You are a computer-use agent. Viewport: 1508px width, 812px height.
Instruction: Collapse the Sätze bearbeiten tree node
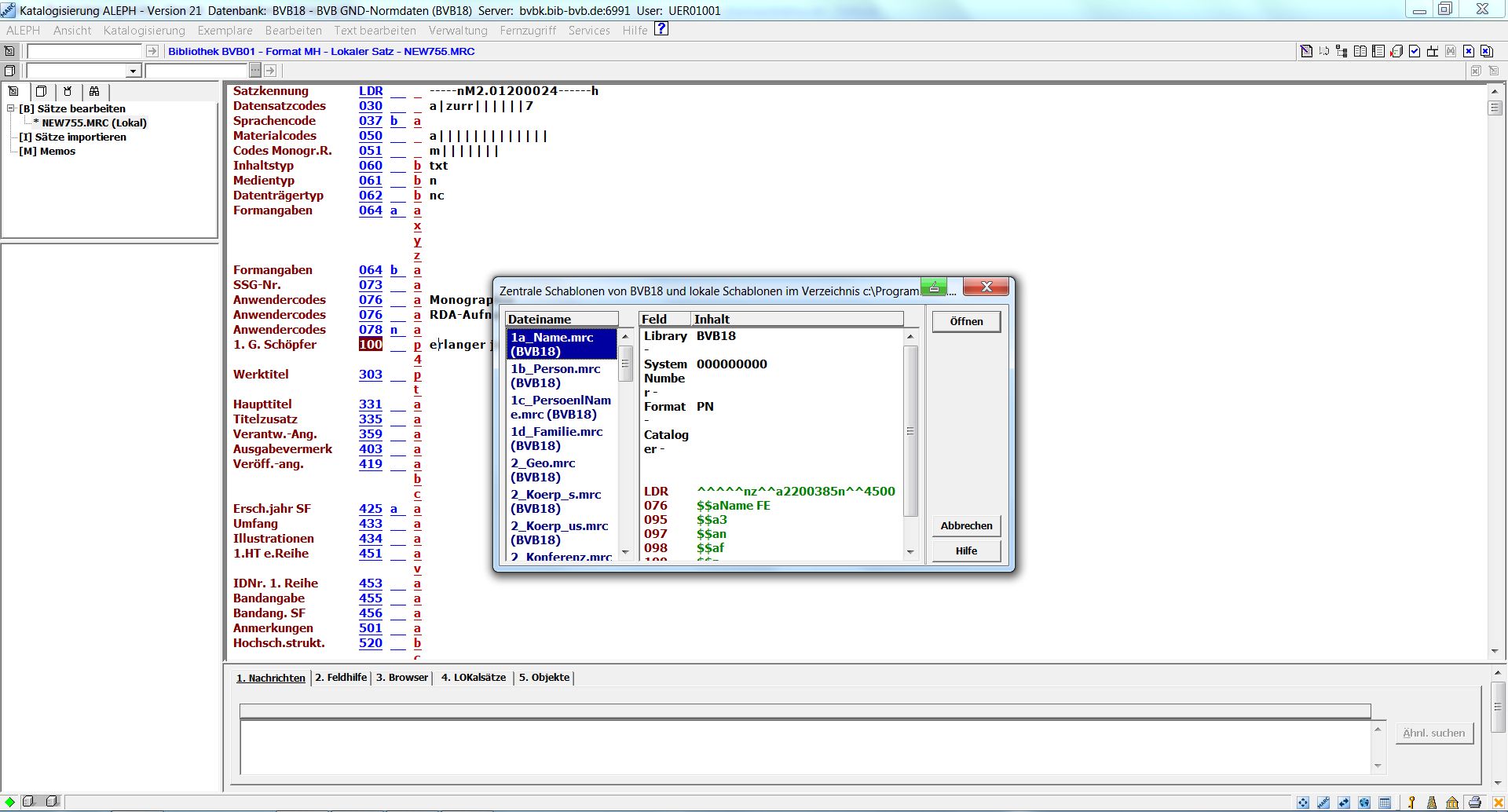tap(11, 108)
